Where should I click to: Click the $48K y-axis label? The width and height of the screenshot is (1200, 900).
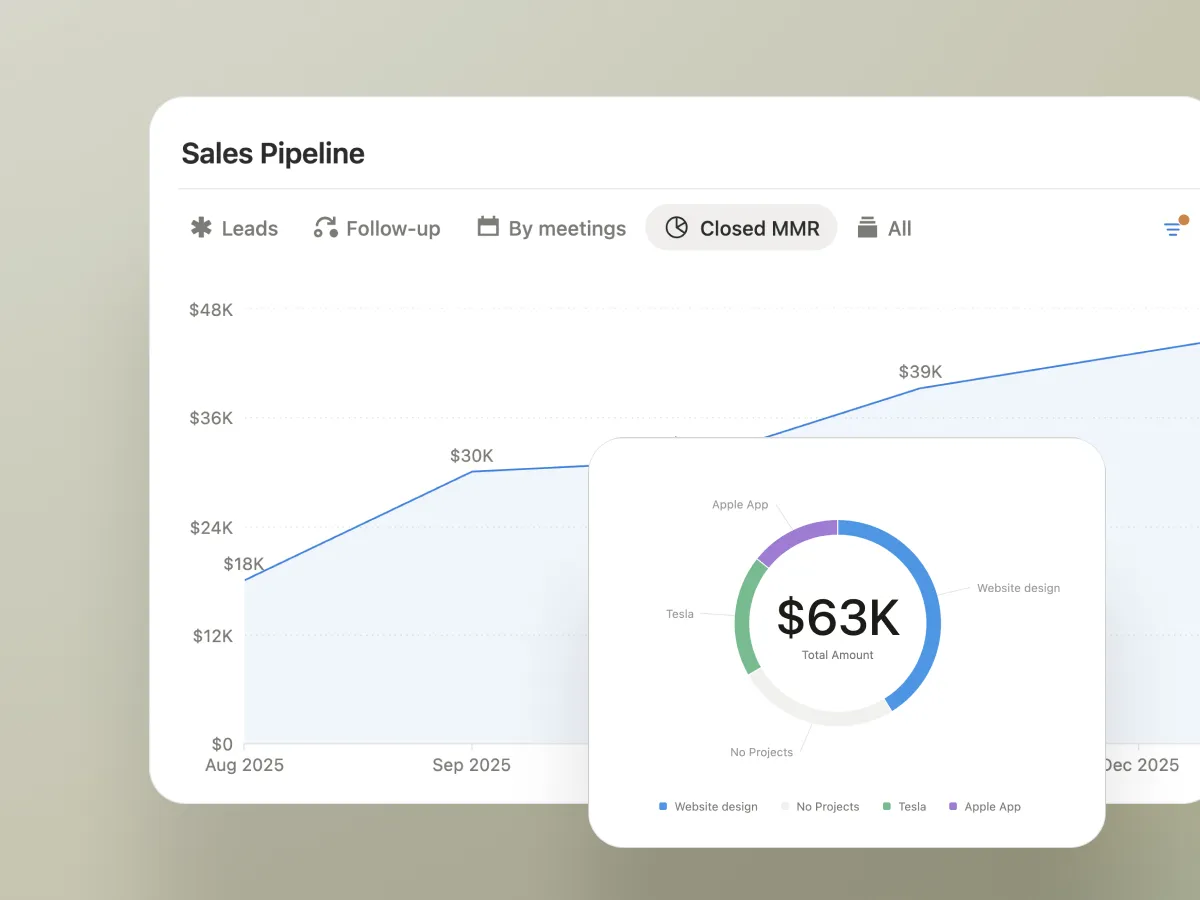click(x=211, y=310)
